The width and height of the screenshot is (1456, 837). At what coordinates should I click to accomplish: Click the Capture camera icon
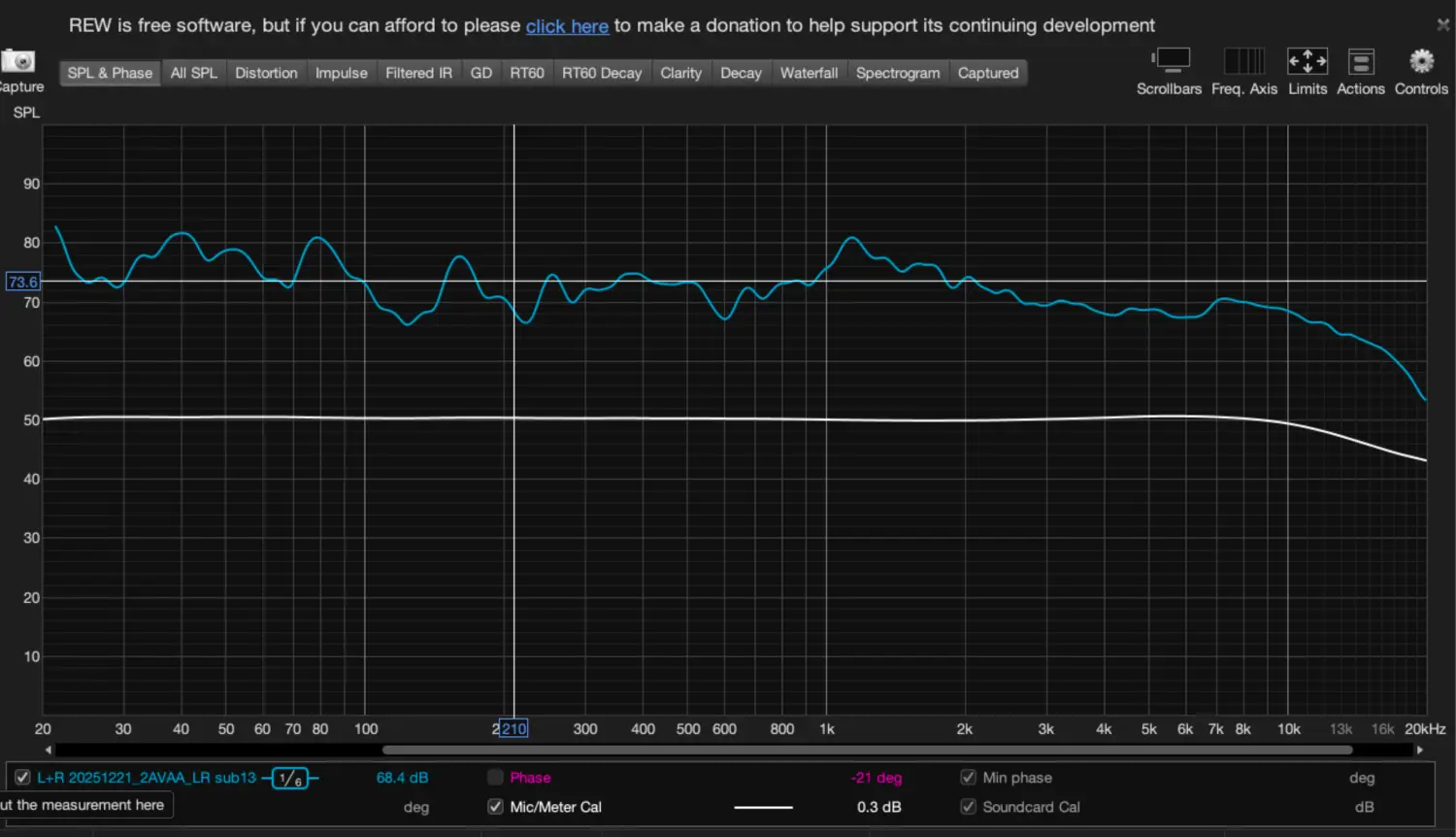tap(17, 61)
